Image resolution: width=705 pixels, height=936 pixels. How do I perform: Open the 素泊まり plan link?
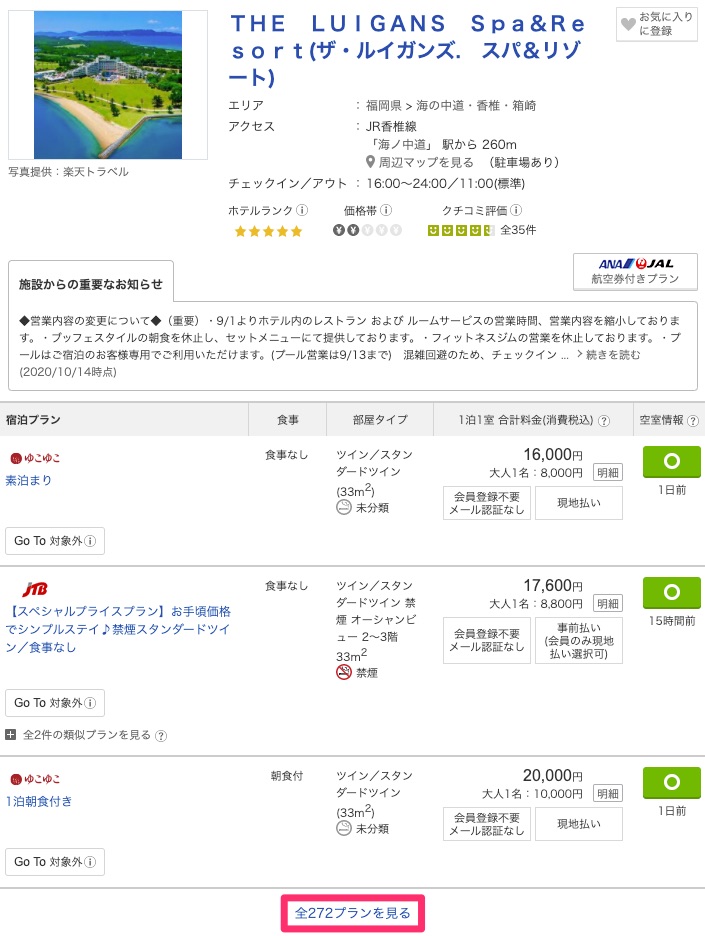pos(29,480)
